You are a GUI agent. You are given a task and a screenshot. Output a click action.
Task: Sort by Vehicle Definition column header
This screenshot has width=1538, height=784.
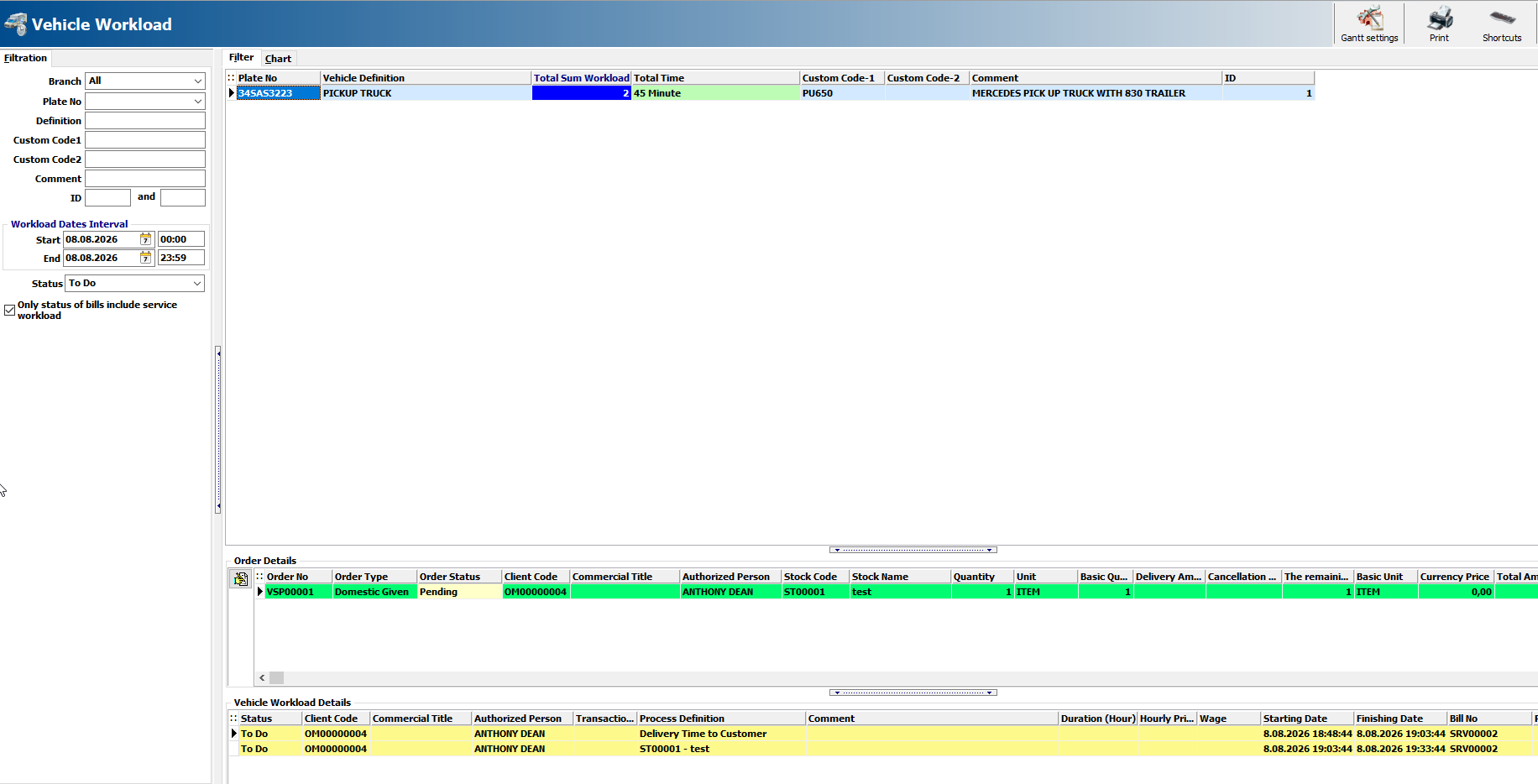click(426, 78)
